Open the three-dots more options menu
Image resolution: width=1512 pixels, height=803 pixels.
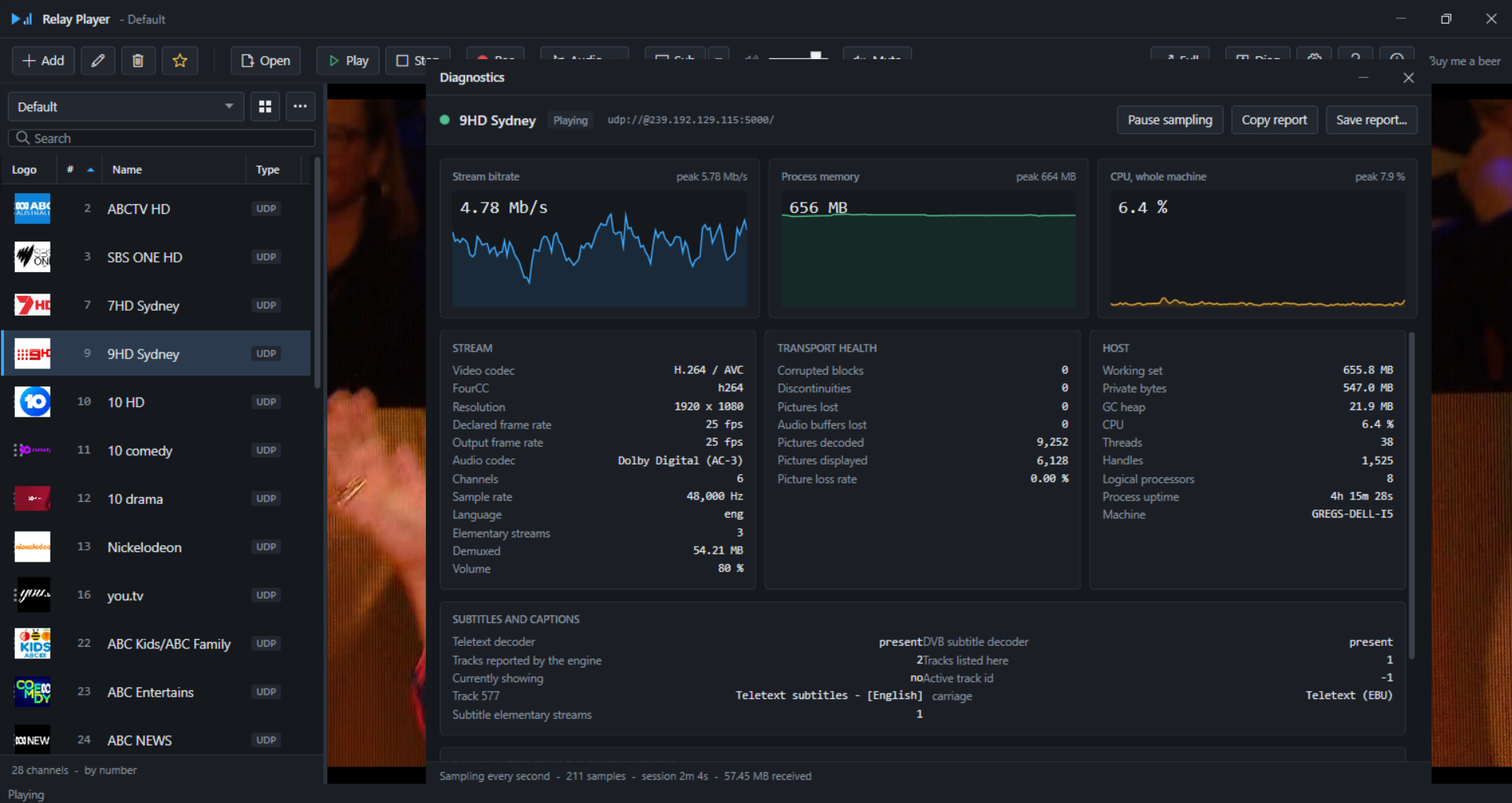pyautogui.click(x=300, y=106)
